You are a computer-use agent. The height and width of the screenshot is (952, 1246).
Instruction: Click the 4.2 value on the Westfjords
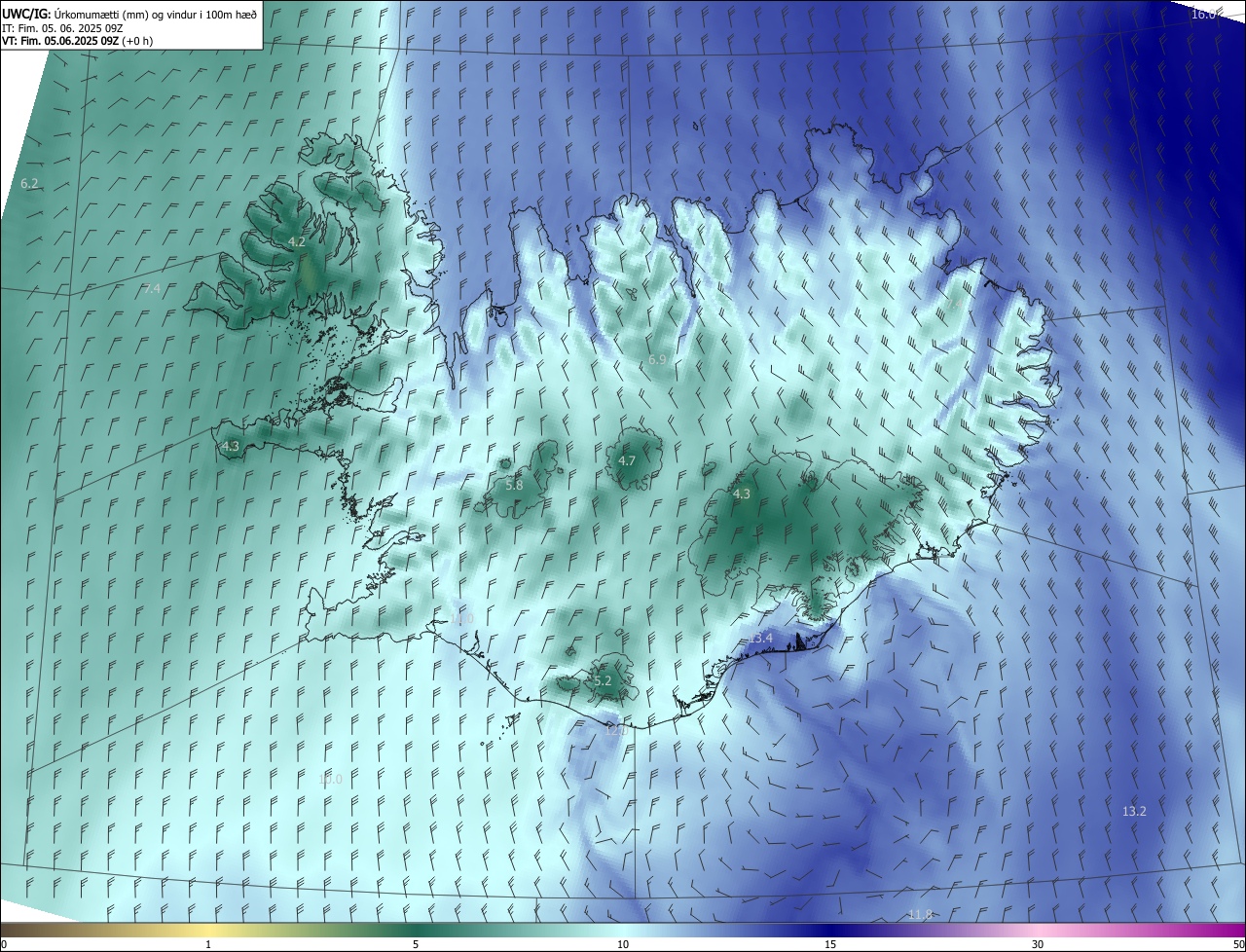(297, 241)
